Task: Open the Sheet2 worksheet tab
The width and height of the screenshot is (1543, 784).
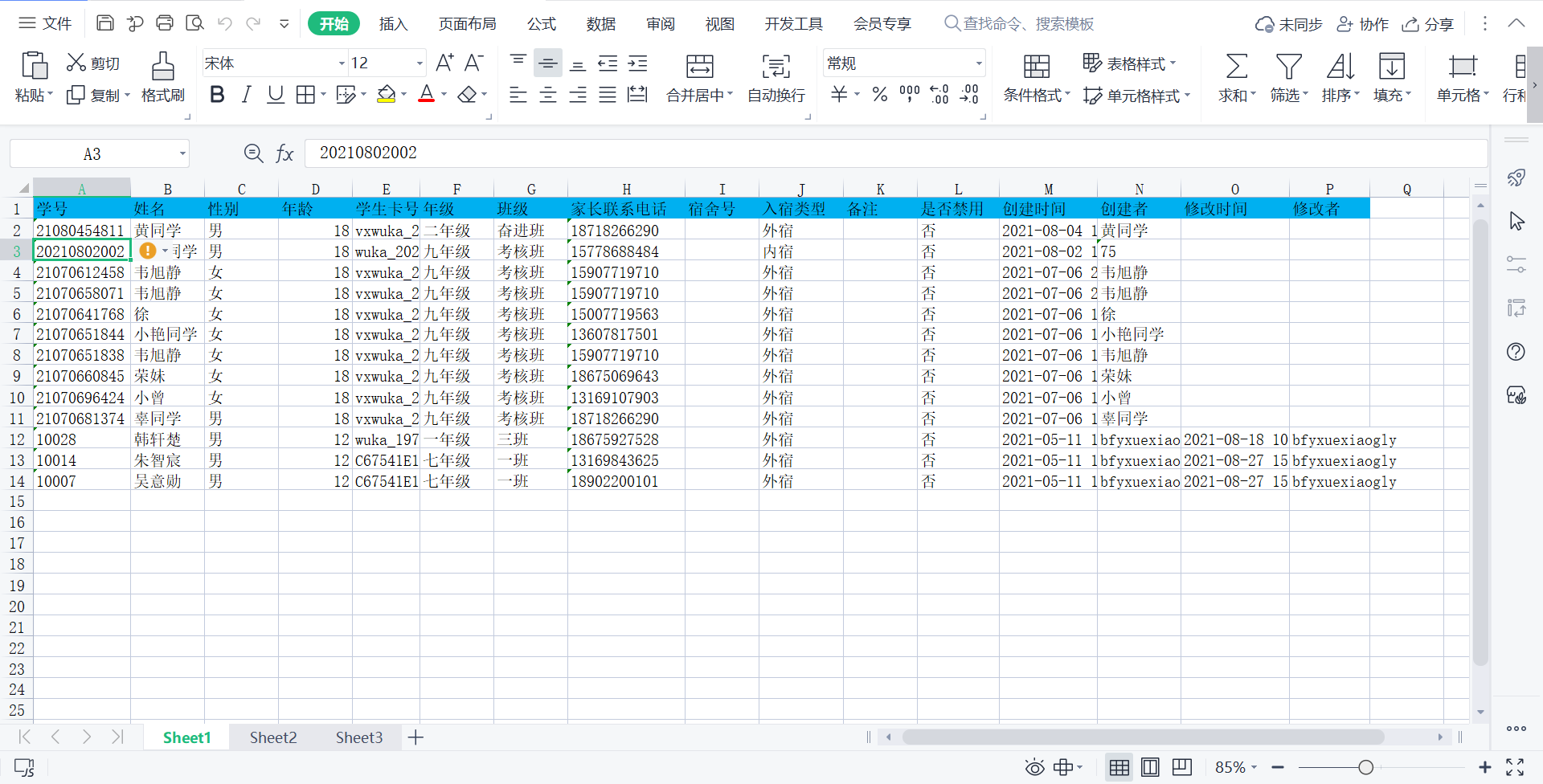Action: [273, 737]
